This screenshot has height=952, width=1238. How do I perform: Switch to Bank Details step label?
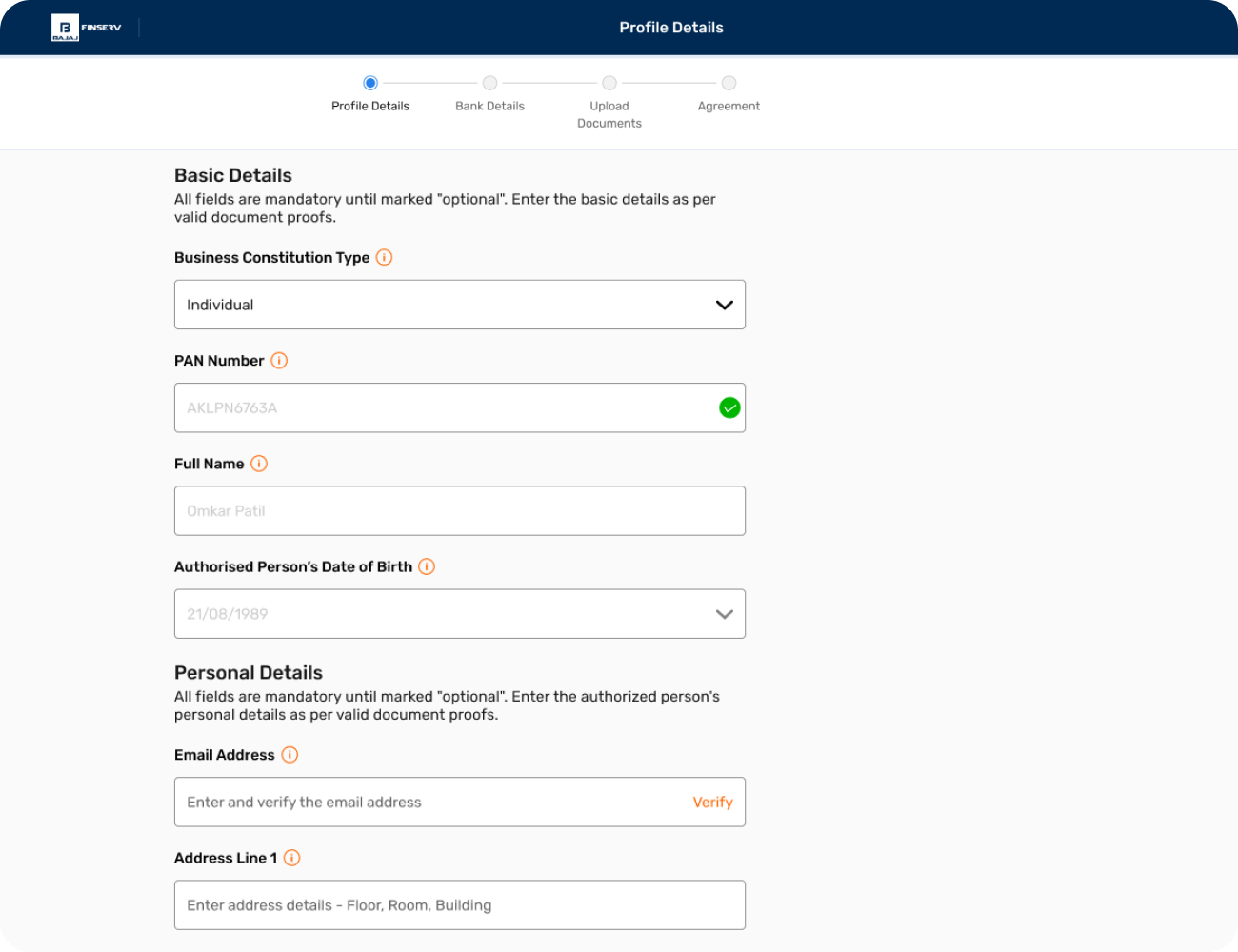point(489,106)
